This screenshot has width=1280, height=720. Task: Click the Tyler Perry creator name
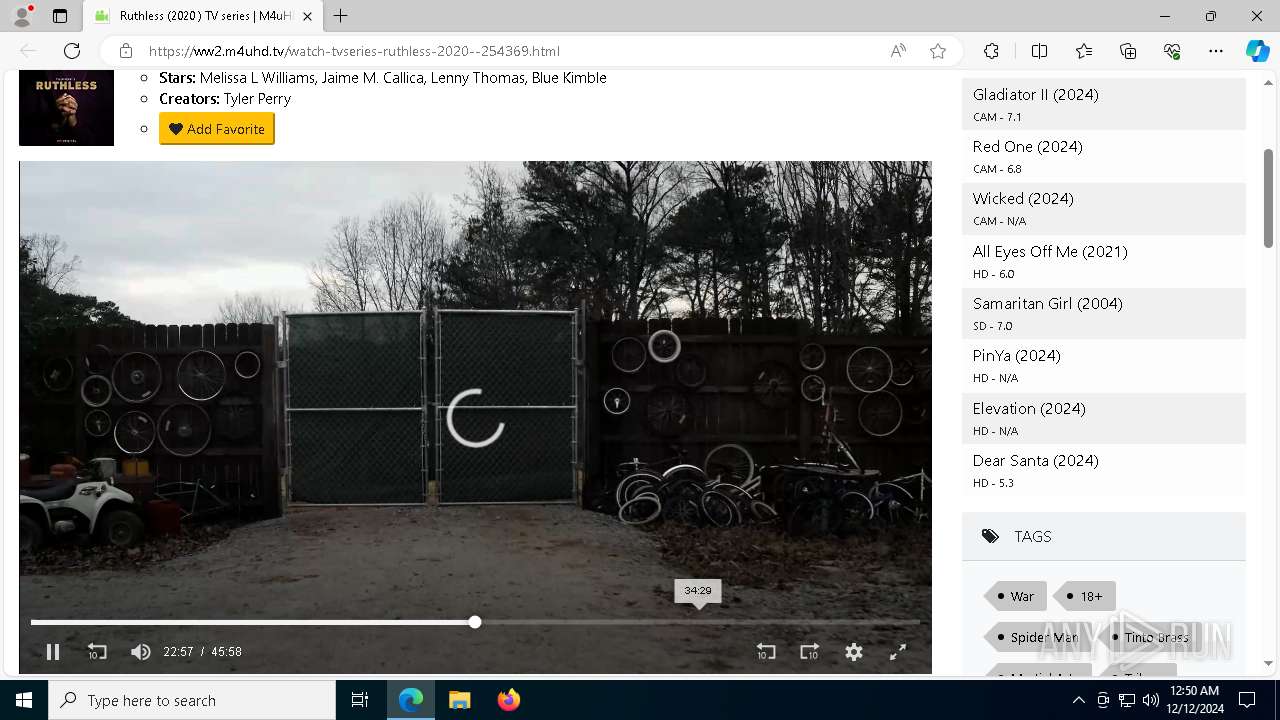pyautogui.click(x=257, y=99)
